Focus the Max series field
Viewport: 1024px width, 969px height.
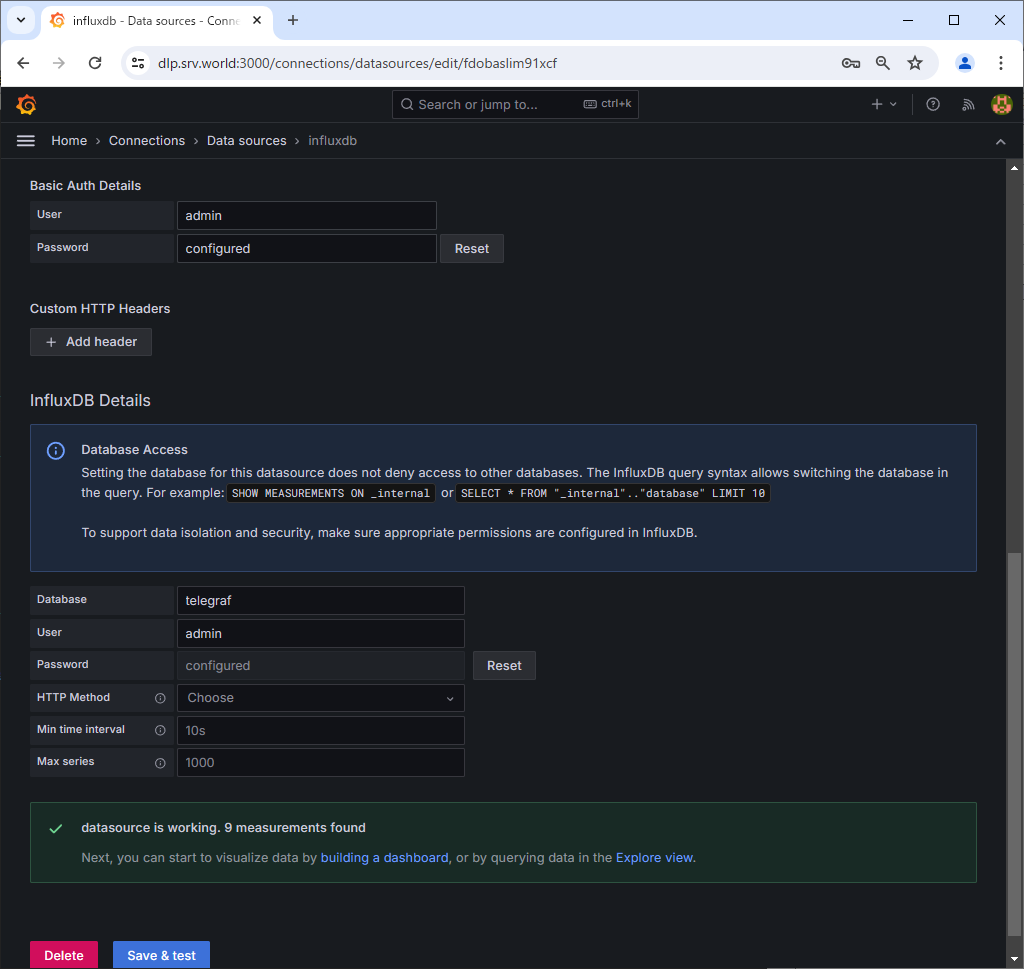[321, 763]
